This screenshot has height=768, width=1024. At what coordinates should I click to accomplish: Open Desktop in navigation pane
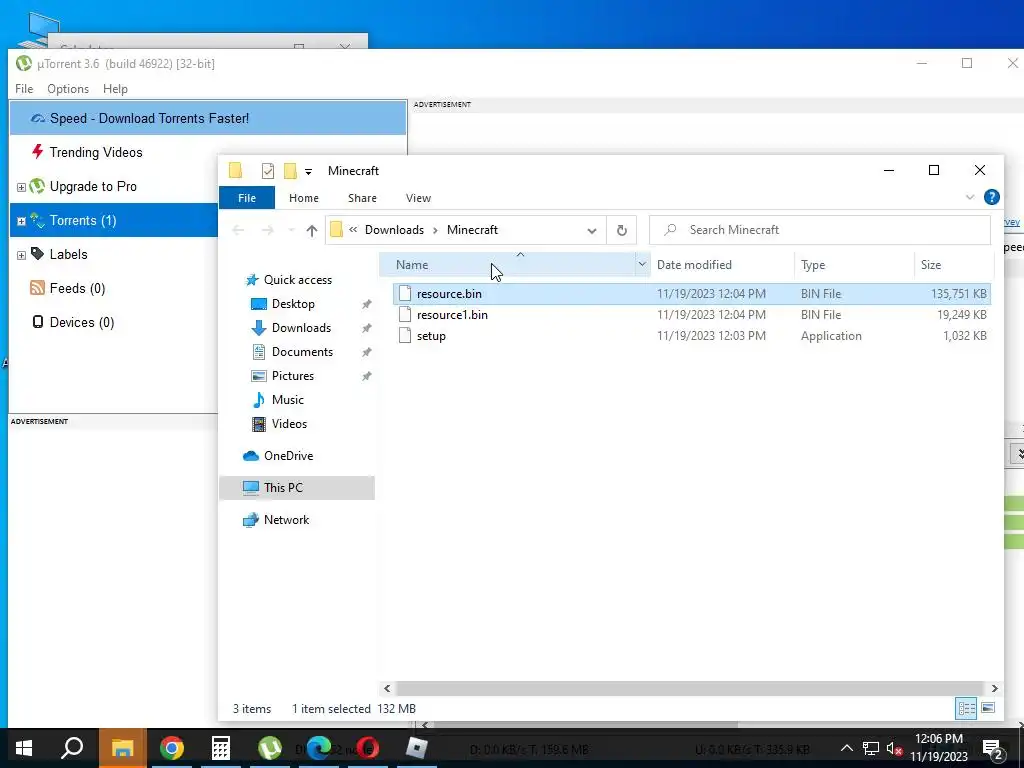pyautogui.click(x=293, y=304)
